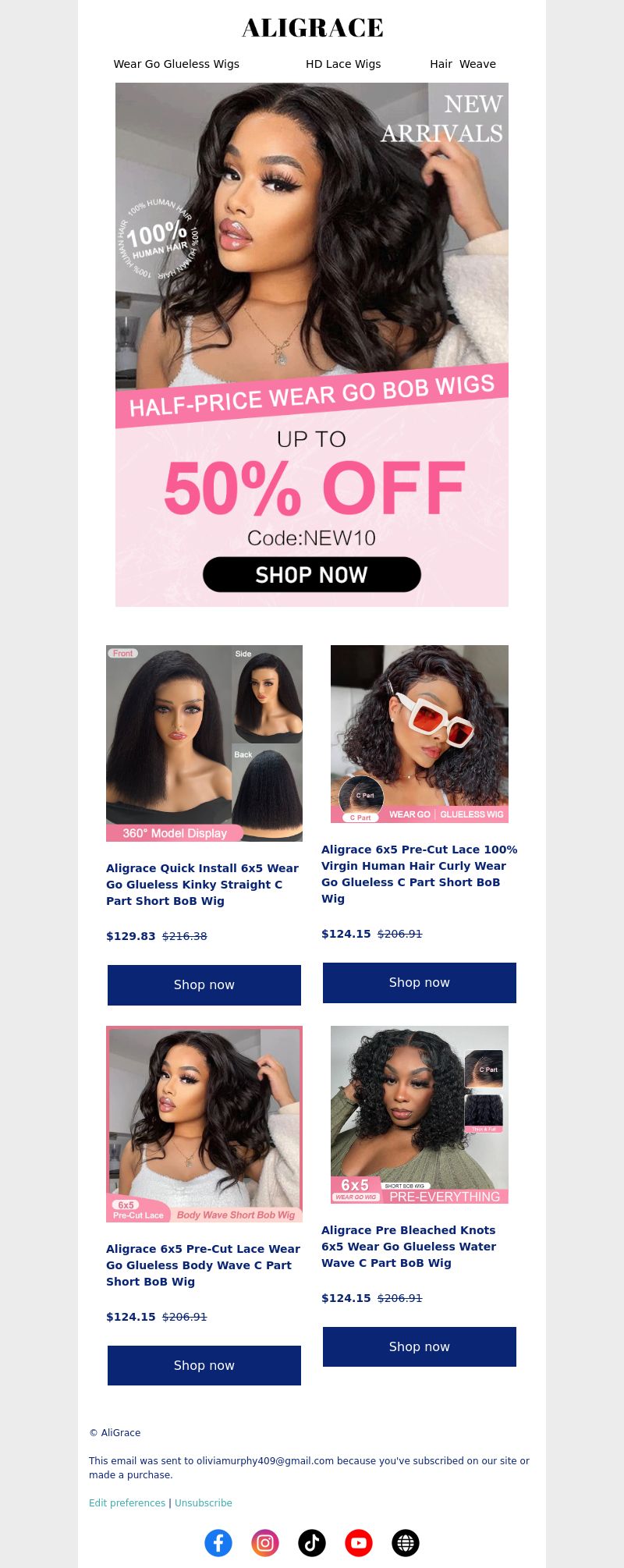Shop now for Curly C Part wig
The width and height of the screenshot is (624, 1568).
(420, 982)
